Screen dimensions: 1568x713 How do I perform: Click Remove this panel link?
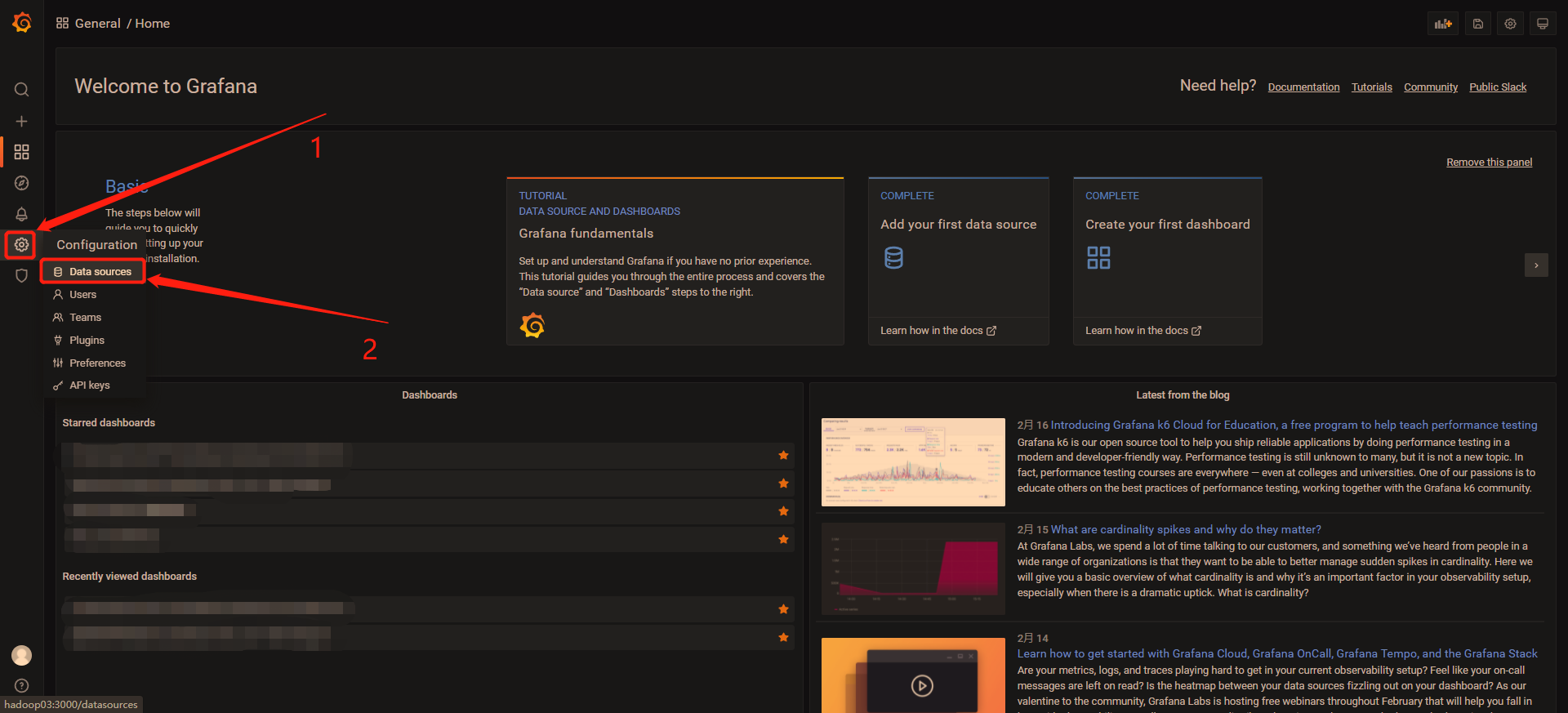pyautogui.click(x=1489, y=163)
